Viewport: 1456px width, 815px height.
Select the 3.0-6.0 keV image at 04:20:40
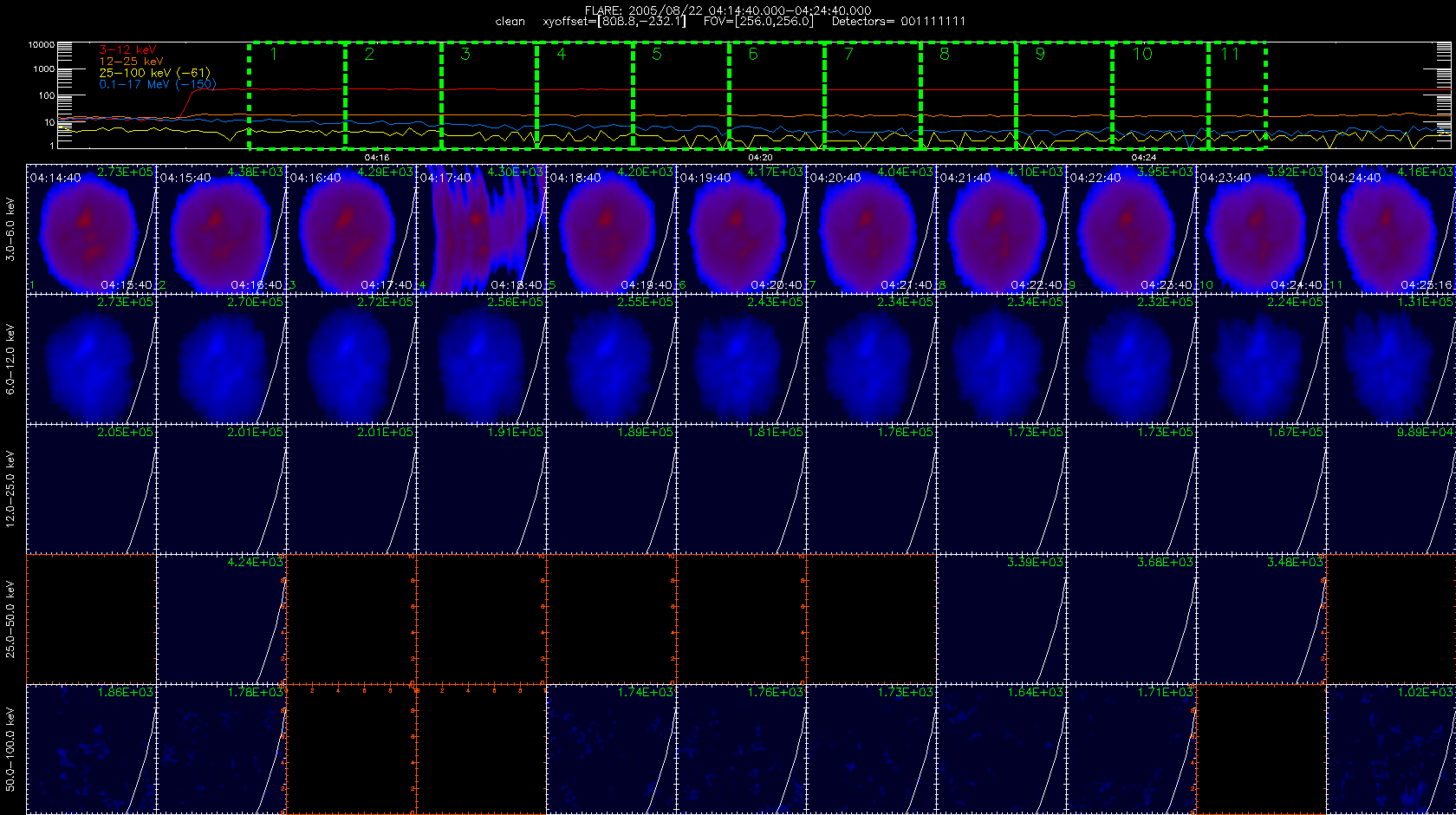(x=871, y=229)
